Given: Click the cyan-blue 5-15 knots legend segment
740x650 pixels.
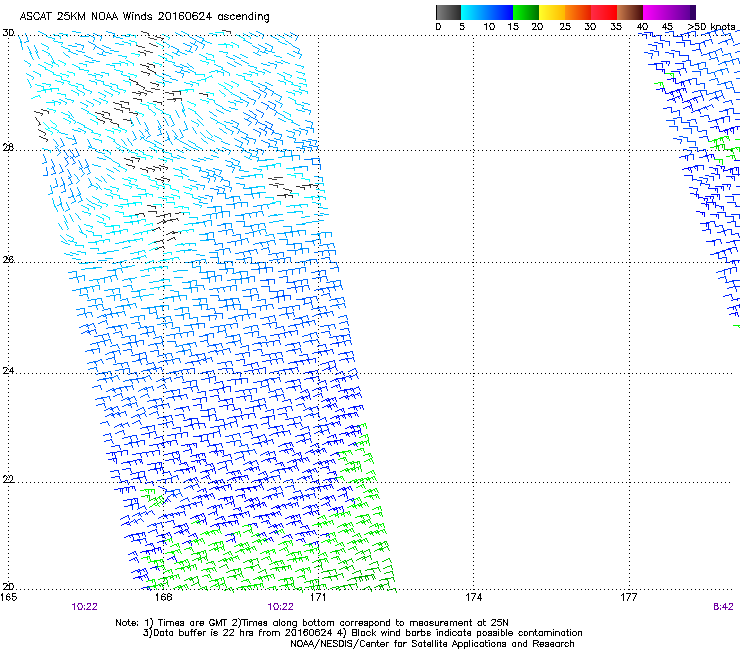Looking at the screenshot, I should pyautogui.click(x=487, y=12).
